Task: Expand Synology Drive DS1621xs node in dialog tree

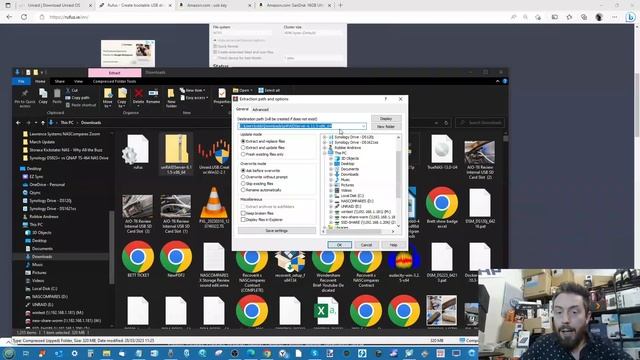Action: pyautogui.click(x=325, y=142)
